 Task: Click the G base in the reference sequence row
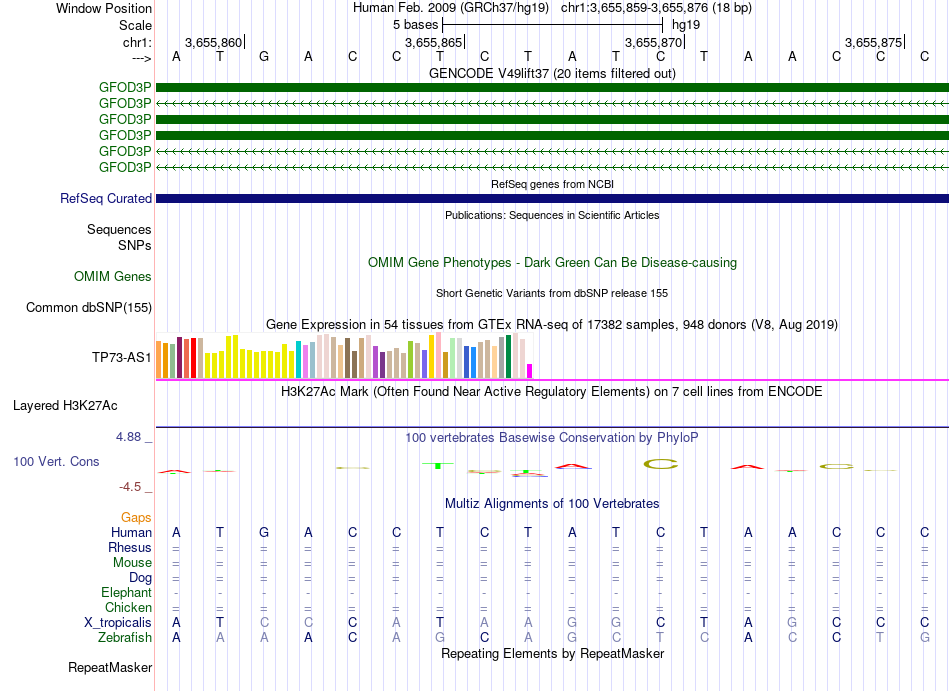tap(264, 57)
